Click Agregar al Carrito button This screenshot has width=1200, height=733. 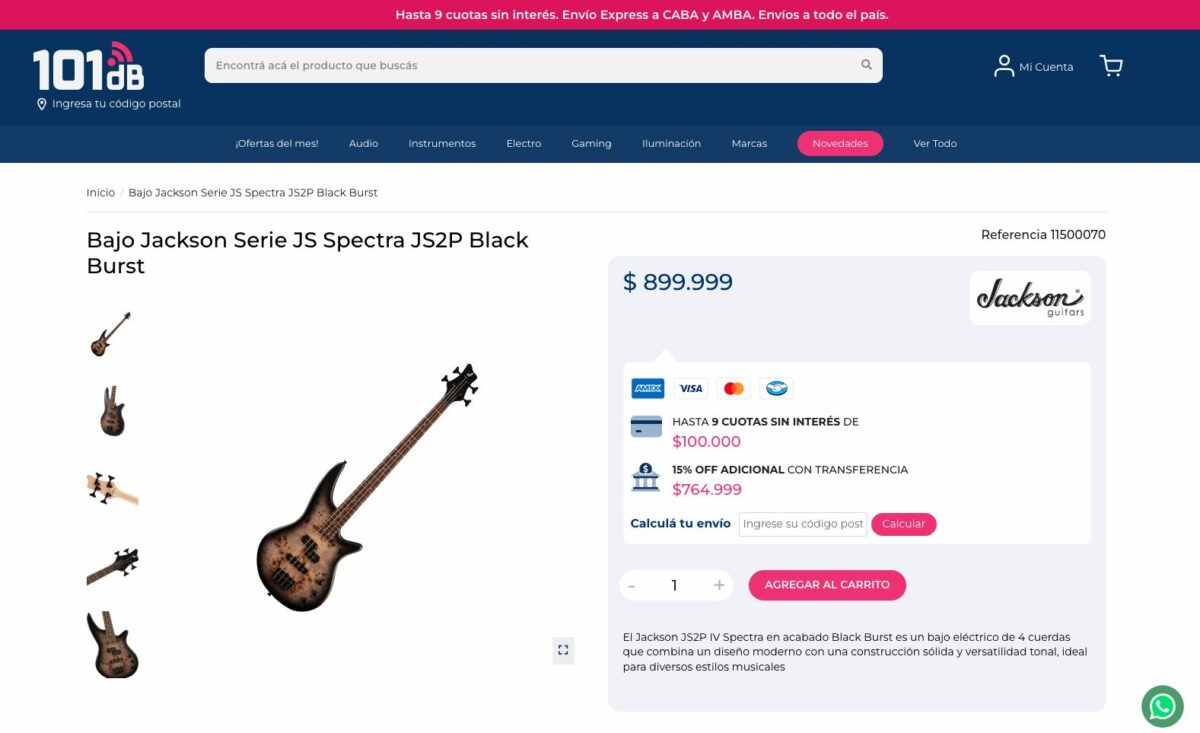pyautogui.click(x=827, y=585)
